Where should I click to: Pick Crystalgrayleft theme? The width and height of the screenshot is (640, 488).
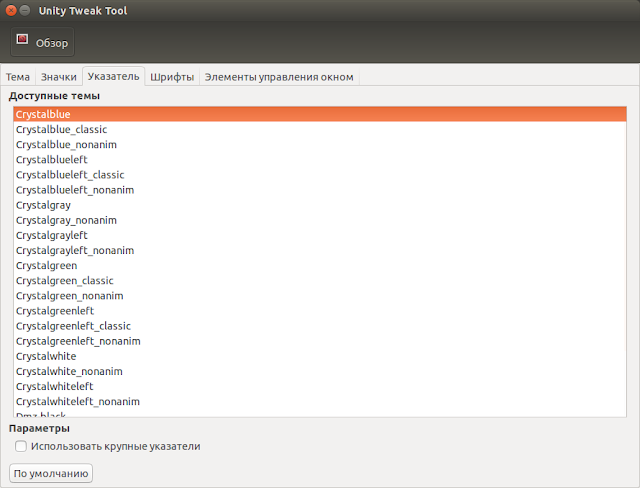coord(320,235)
